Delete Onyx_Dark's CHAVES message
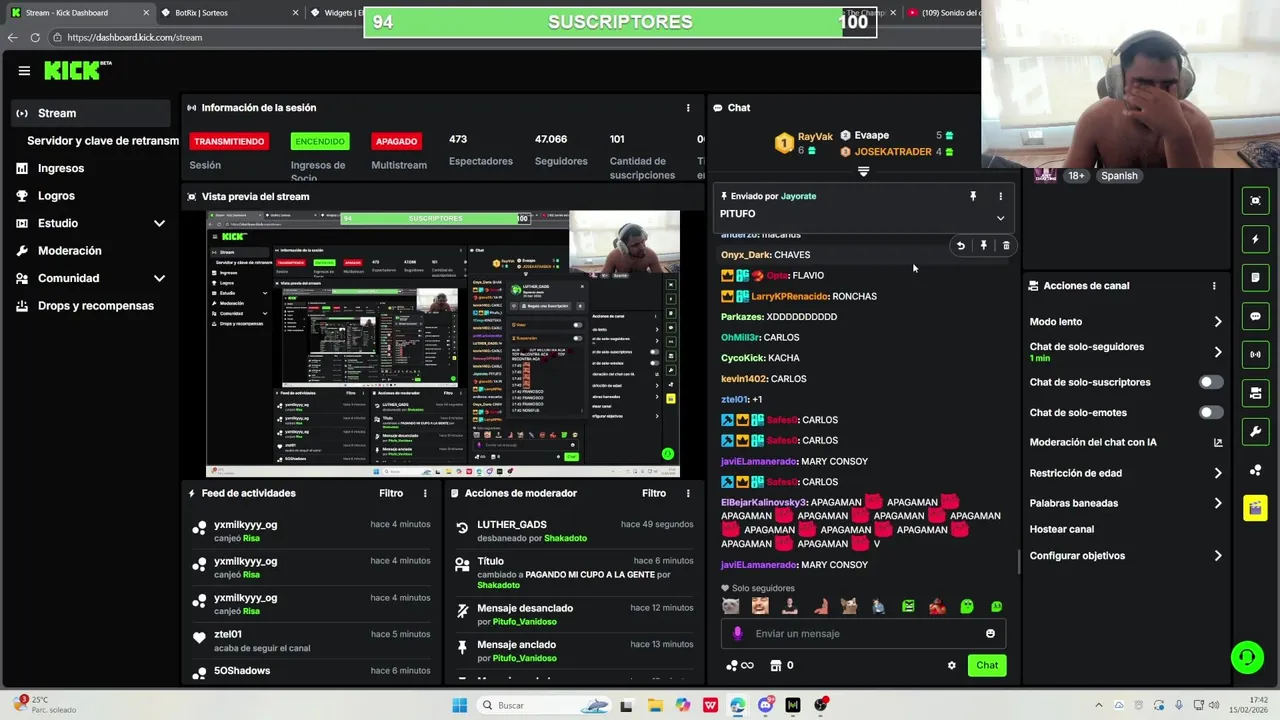This screenshot has width=1280, height=720. coord(1006,245)
